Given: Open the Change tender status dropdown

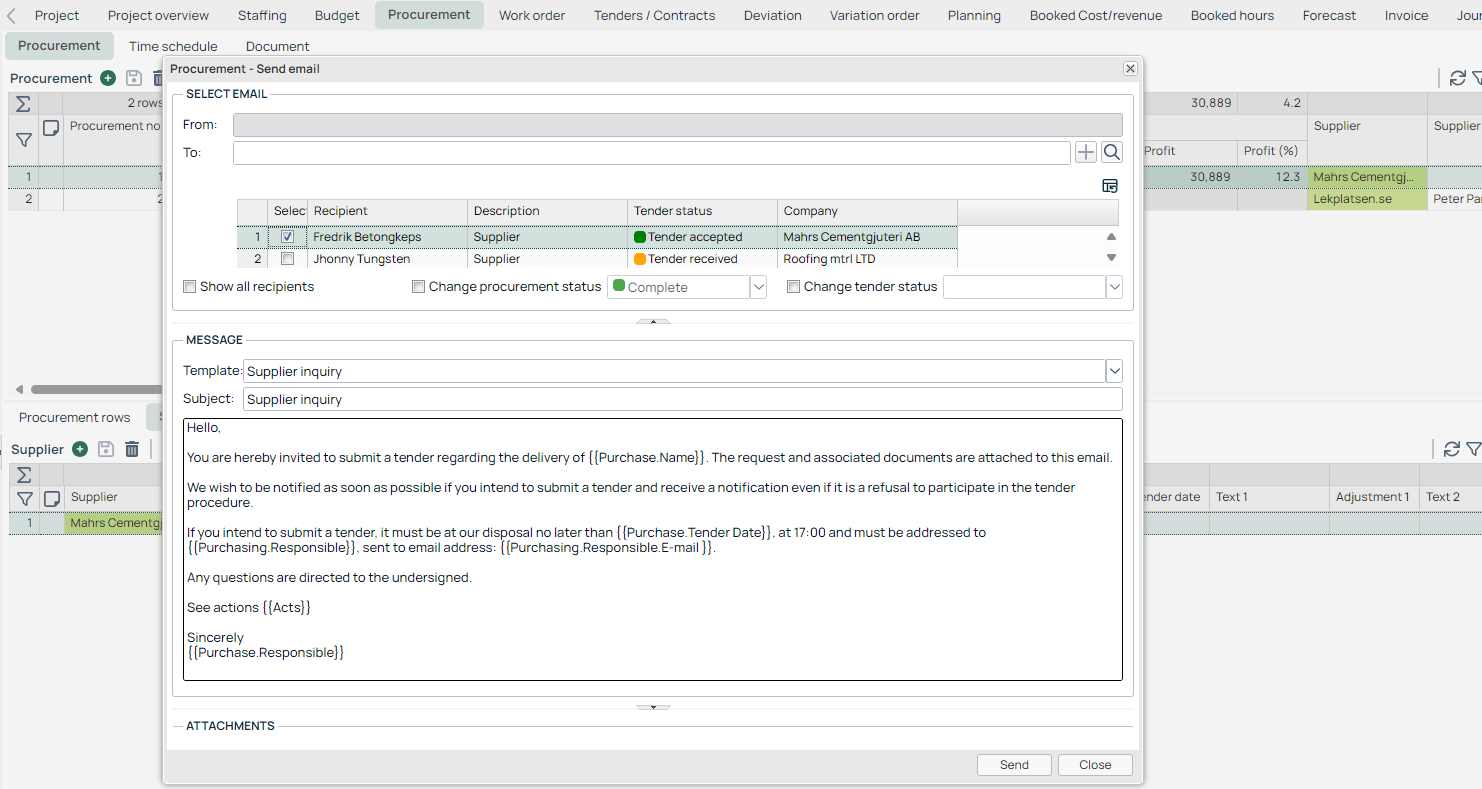Looking at the screenshot, I should [1114, 287].
